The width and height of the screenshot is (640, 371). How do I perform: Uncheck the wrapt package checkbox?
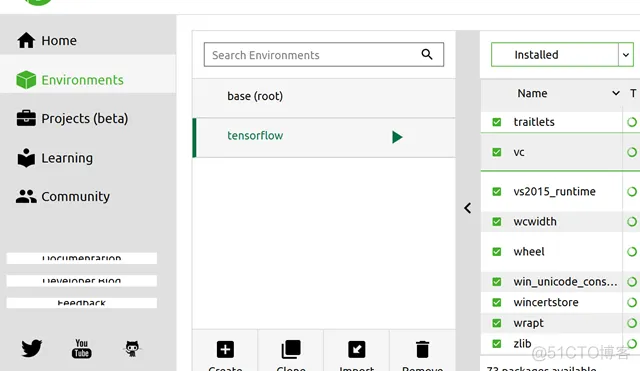[x=497, y=323]
